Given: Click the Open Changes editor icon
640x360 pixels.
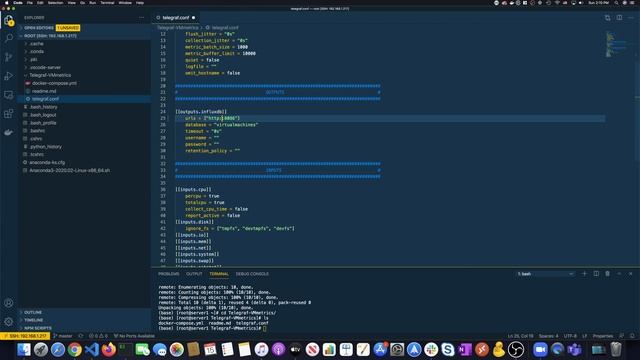Looking at the screenshot, I should pos(608,18).
